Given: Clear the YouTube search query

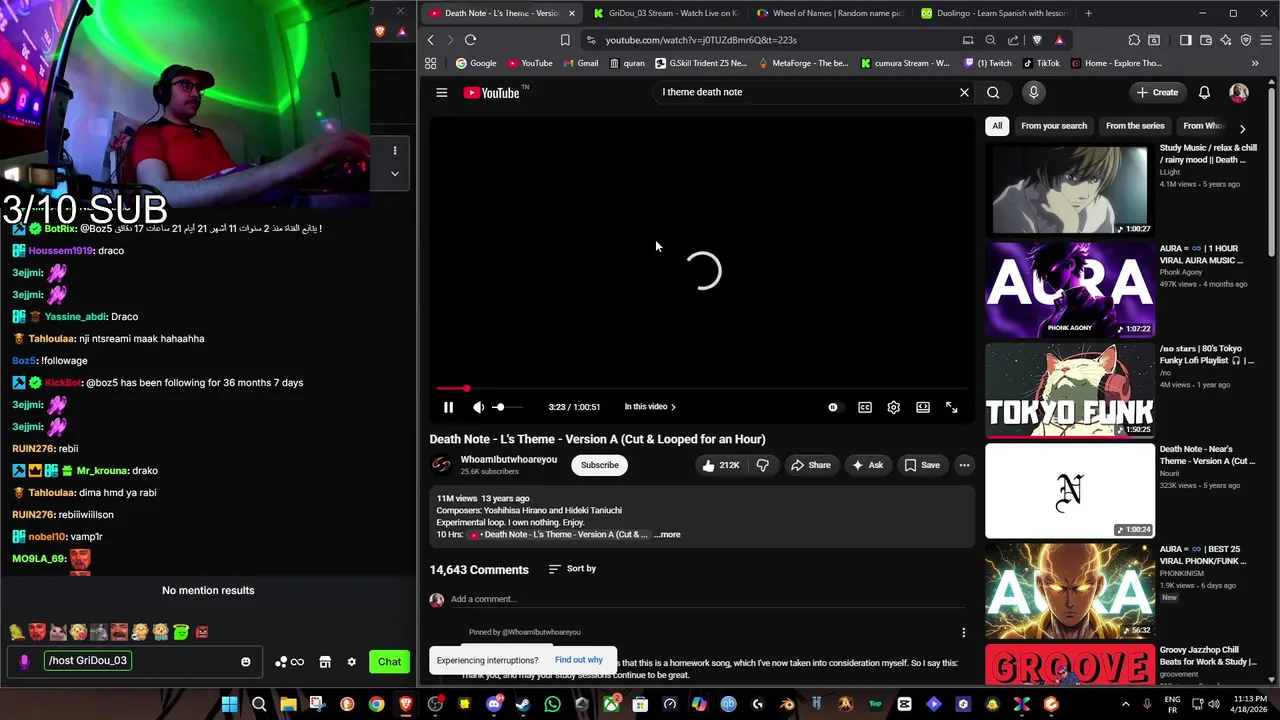Looking at the screenshot, I should pos(964,92).
